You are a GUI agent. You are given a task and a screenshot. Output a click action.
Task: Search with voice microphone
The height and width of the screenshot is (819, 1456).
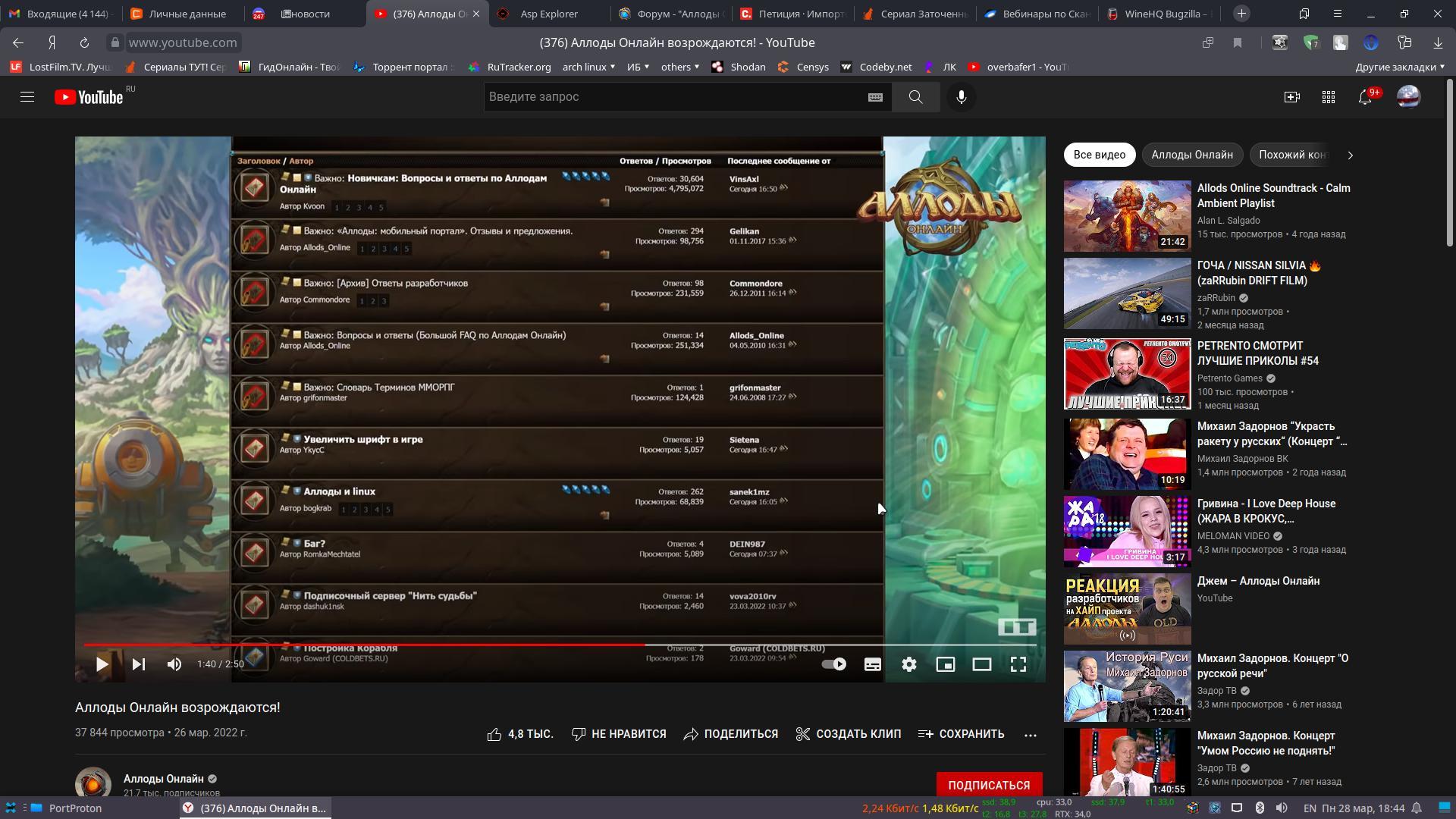click(961, 97)
